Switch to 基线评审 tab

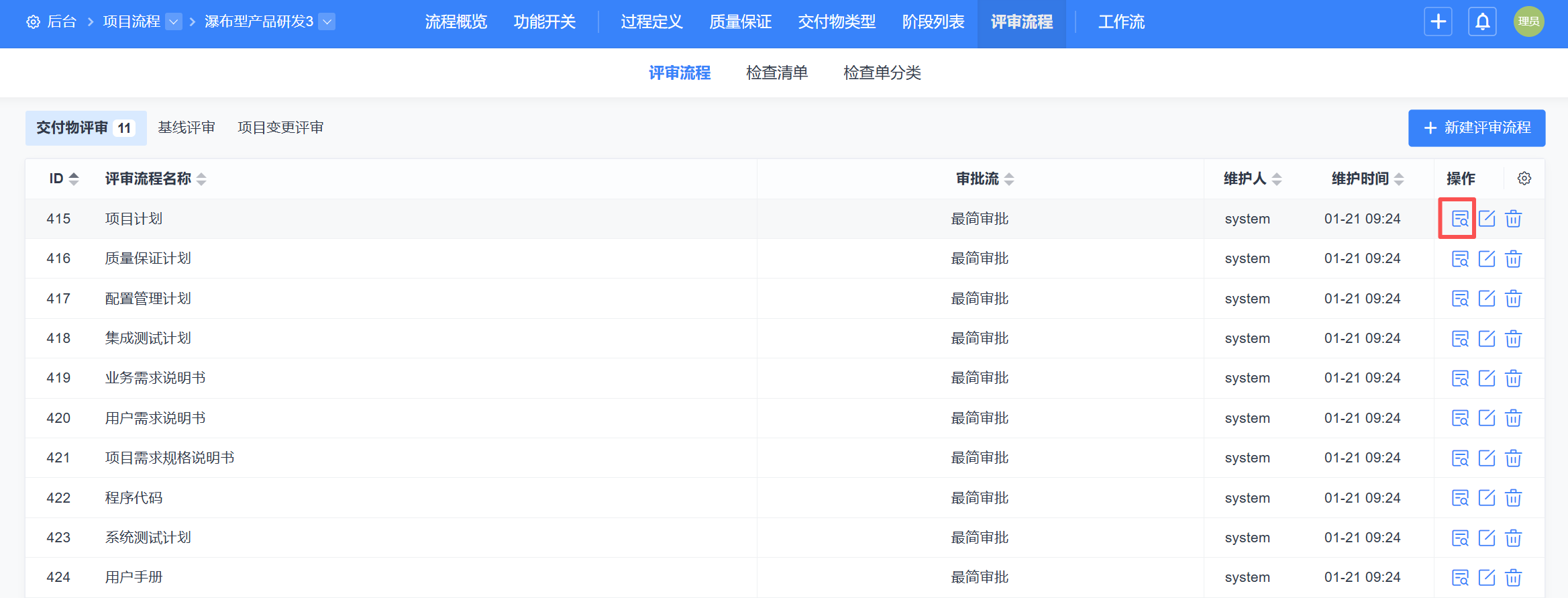187,128
